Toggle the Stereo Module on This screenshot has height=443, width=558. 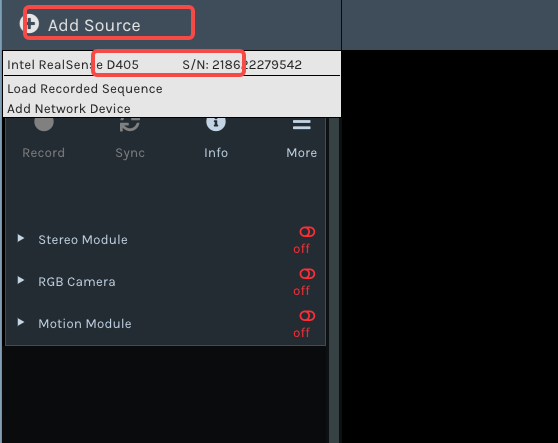point(307,232)
